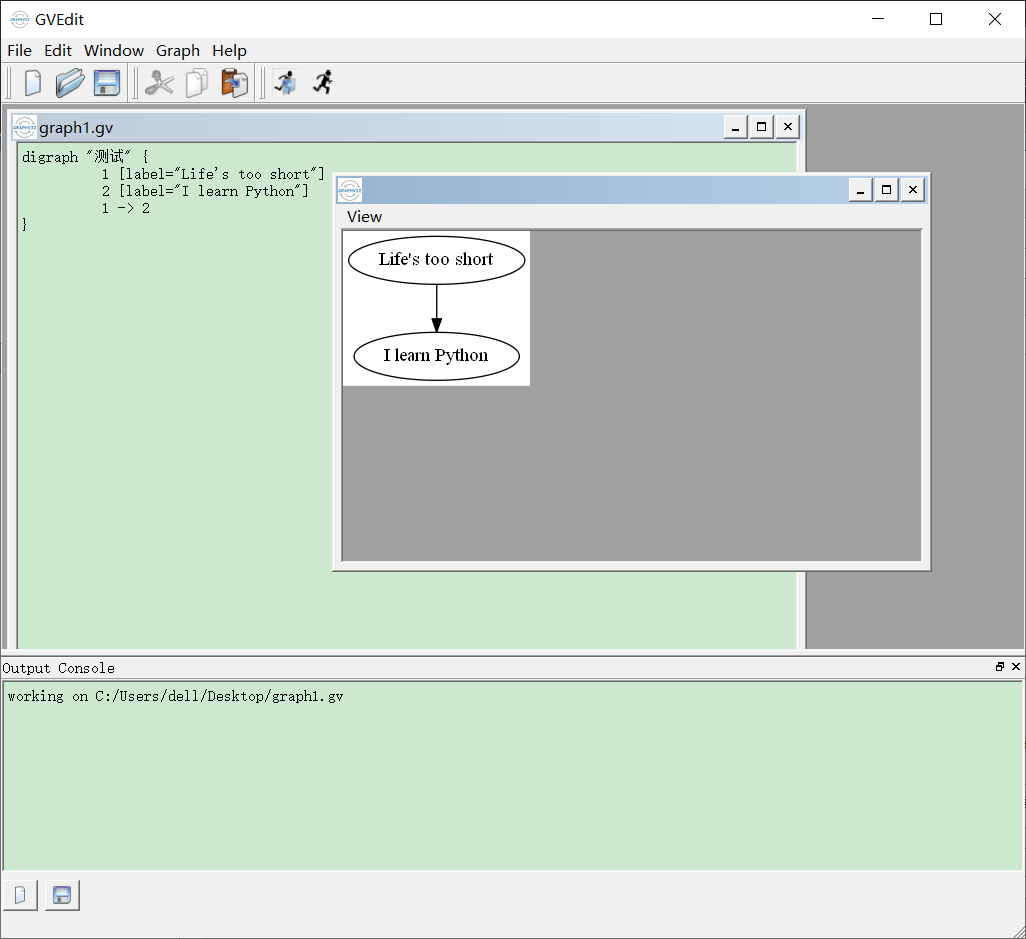The width and height of the screenshot is (1026, 939).
Task: Run layout with the black running man icon
Action: coord(323,82)
